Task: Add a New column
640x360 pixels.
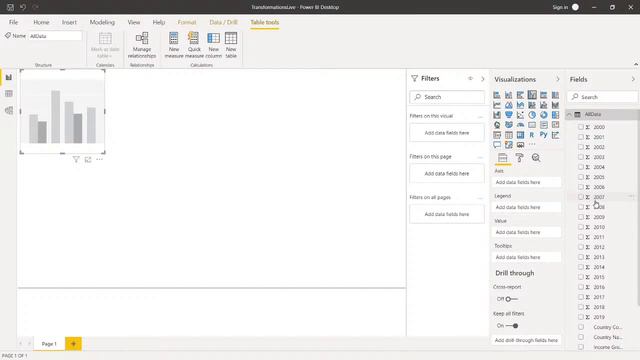Action: click(213, 45)
